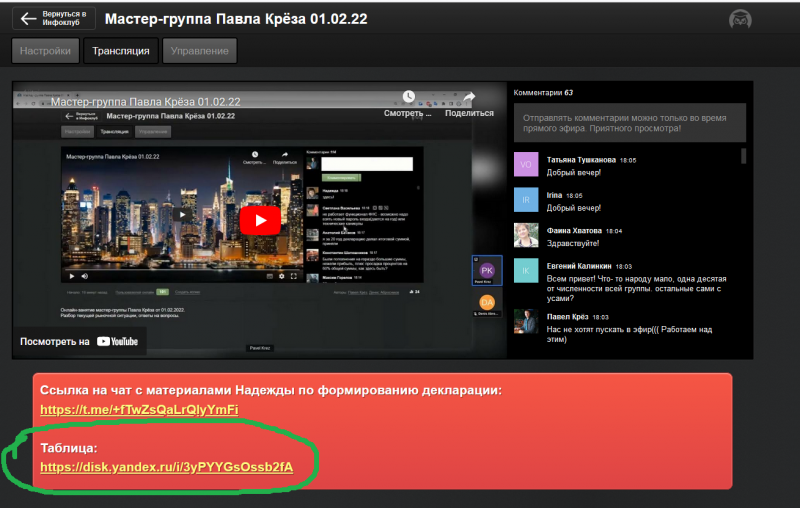
Task: Click the inner video play triangle control
Action: pos(71,276)
